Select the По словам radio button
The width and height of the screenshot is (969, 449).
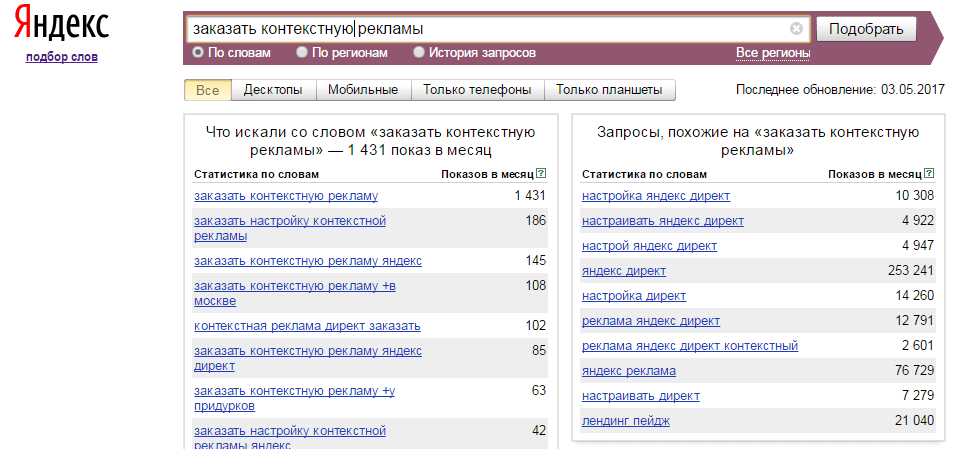pos(198,52)
